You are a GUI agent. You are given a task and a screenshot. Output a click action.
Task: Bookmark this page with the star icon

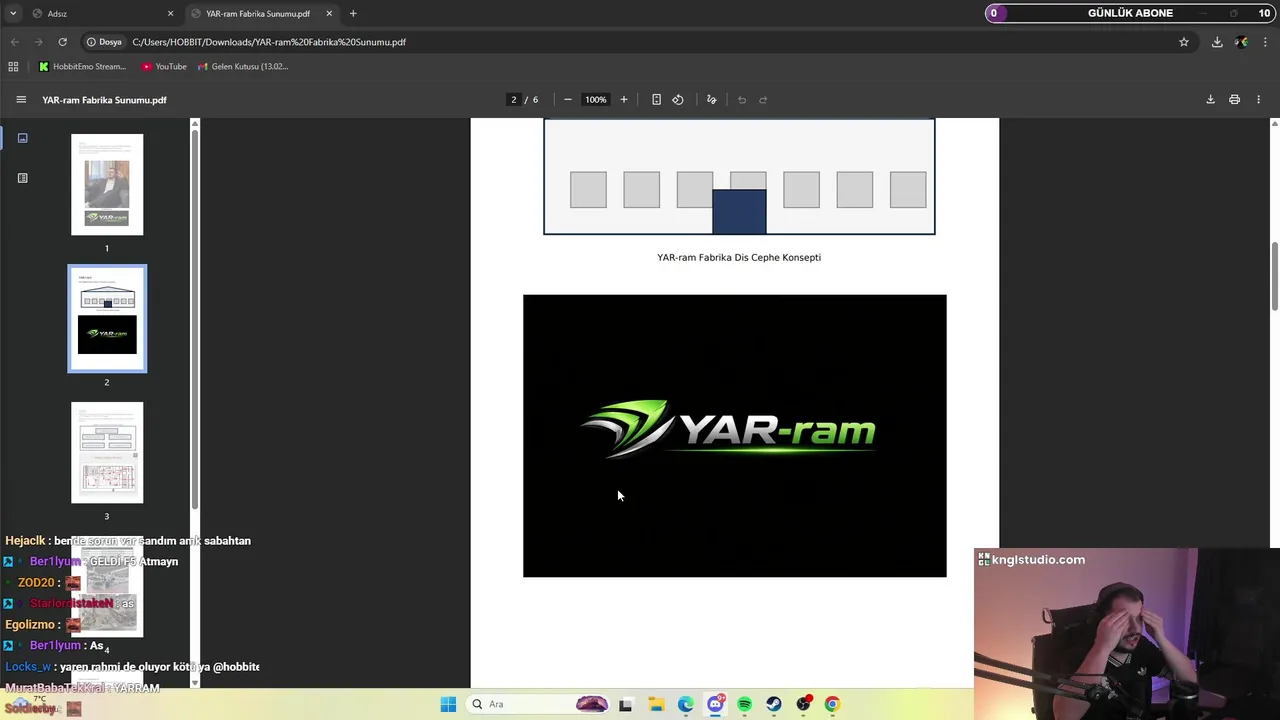click(x=1184, y=42)
